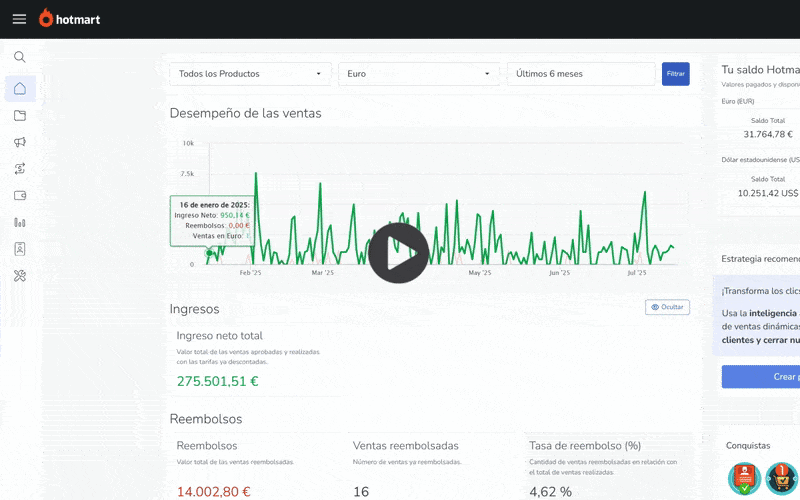Click the Feb '25 axis label
800x500 pixels.
pos(251,273)
